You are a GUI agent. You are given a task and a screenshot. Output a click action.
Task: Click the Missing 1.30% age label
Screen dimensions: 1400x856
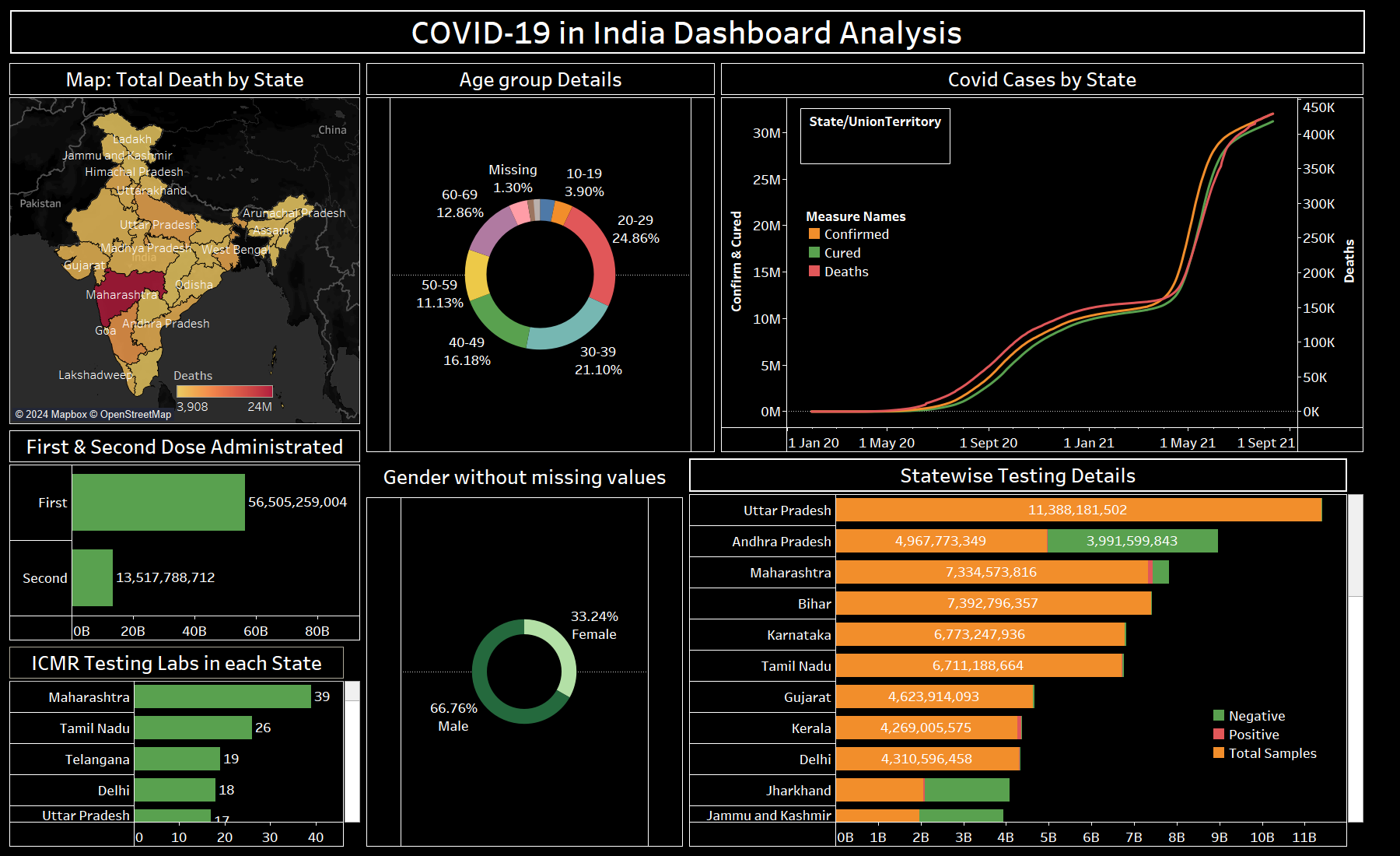(513, 178)
